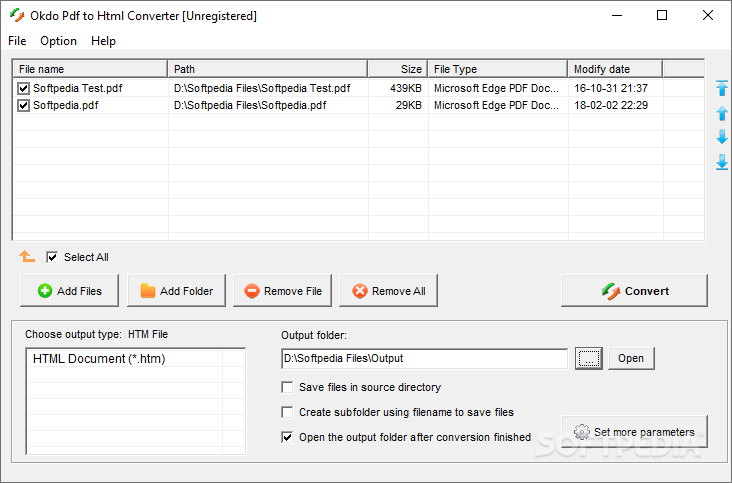Click the Softpedia.pdf file name
The image size is (732, 483).
tap(65, 105)
